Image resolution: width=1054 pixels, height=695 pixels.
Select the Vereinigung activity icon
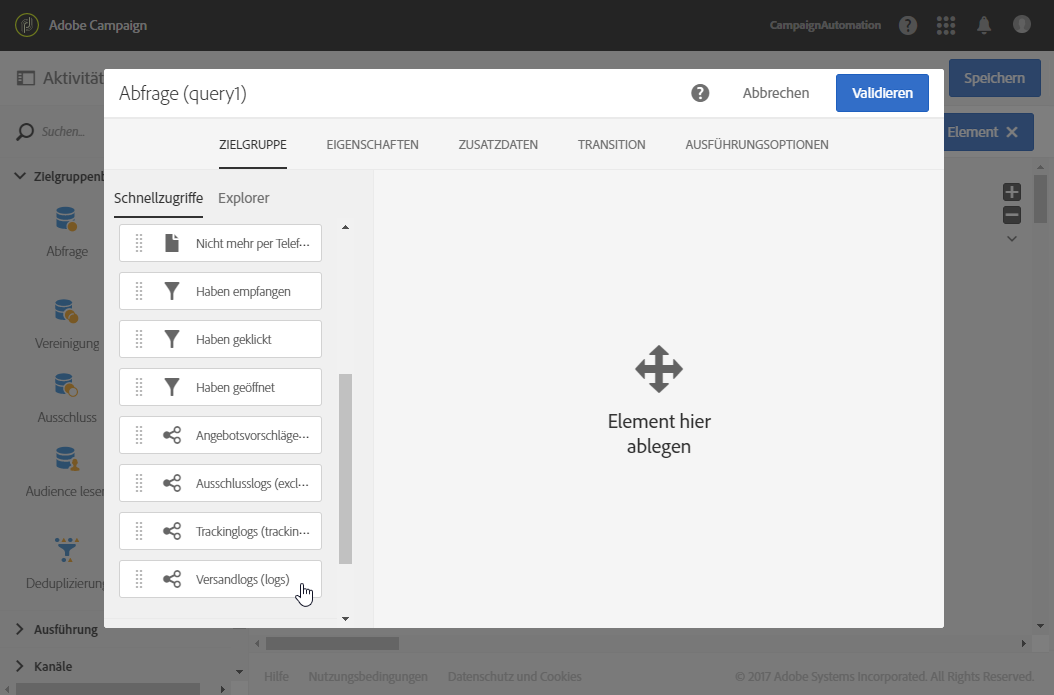pos(66,311)
